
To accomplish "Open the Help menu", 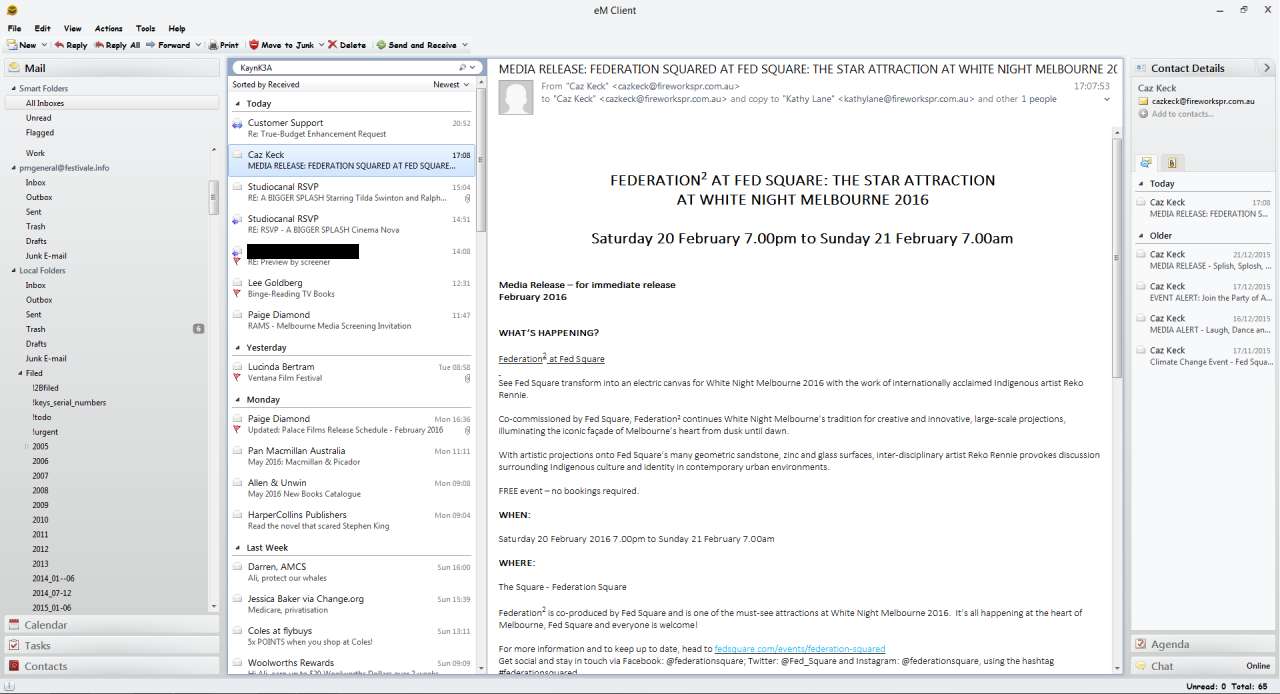I will (x=177, y=29).
